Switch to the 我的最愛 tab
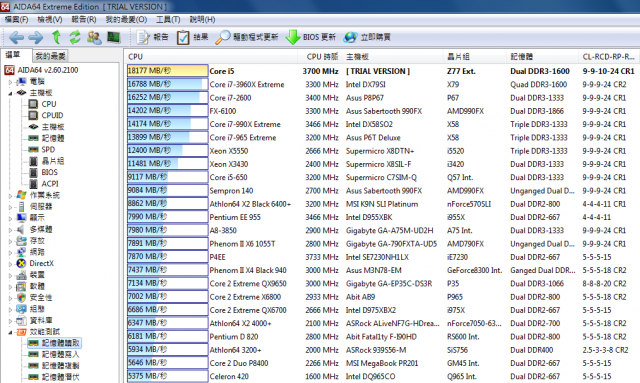This screenshot has width=640, height=383. point(51,56)
